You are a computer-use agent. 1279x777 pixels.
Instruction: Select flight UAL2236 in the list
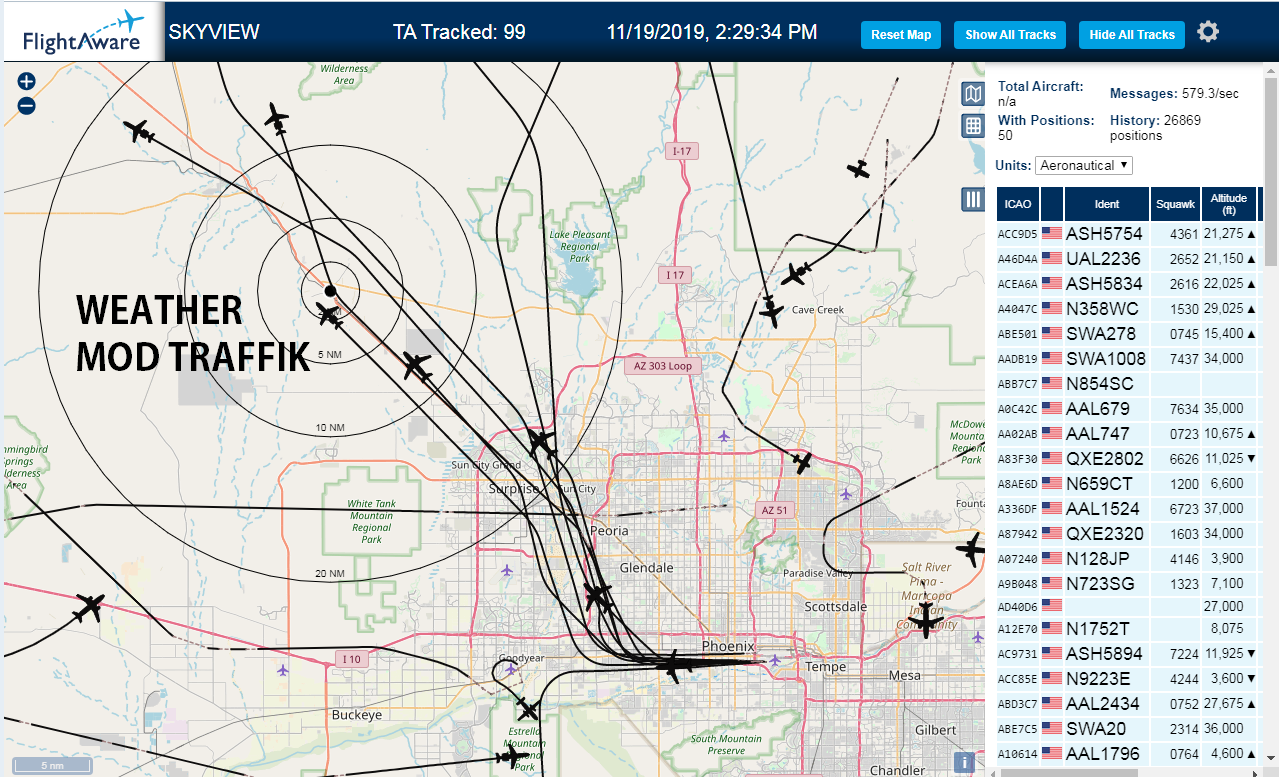pos(1103,258)
